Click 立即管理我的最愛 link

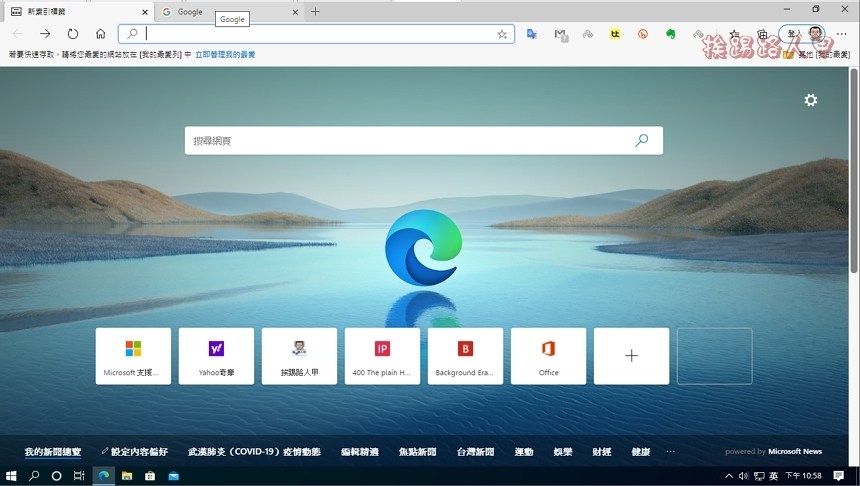tap(225, 54)
